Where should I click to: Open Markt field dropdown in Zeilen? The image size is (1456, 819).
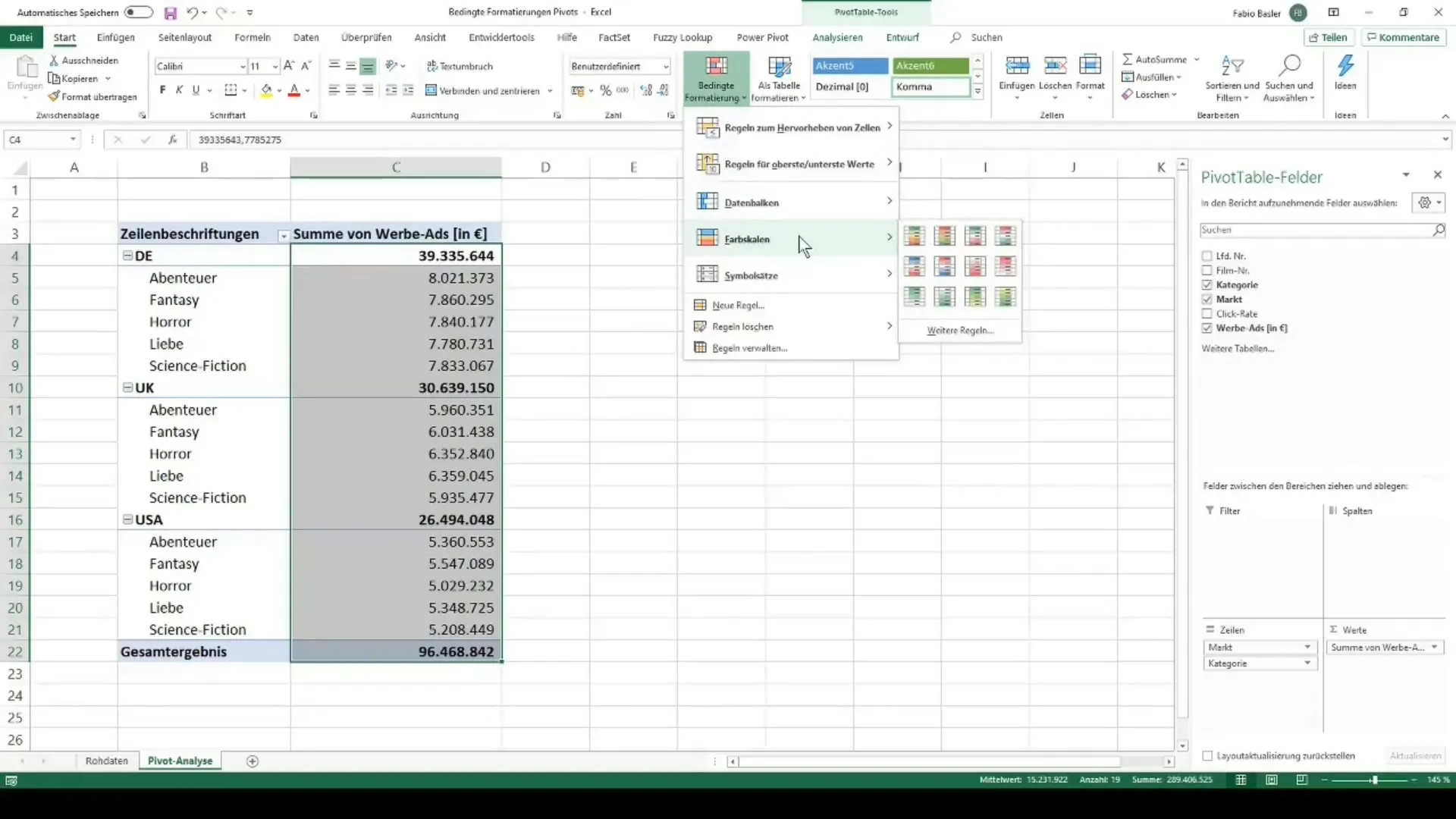[1307, 647]
